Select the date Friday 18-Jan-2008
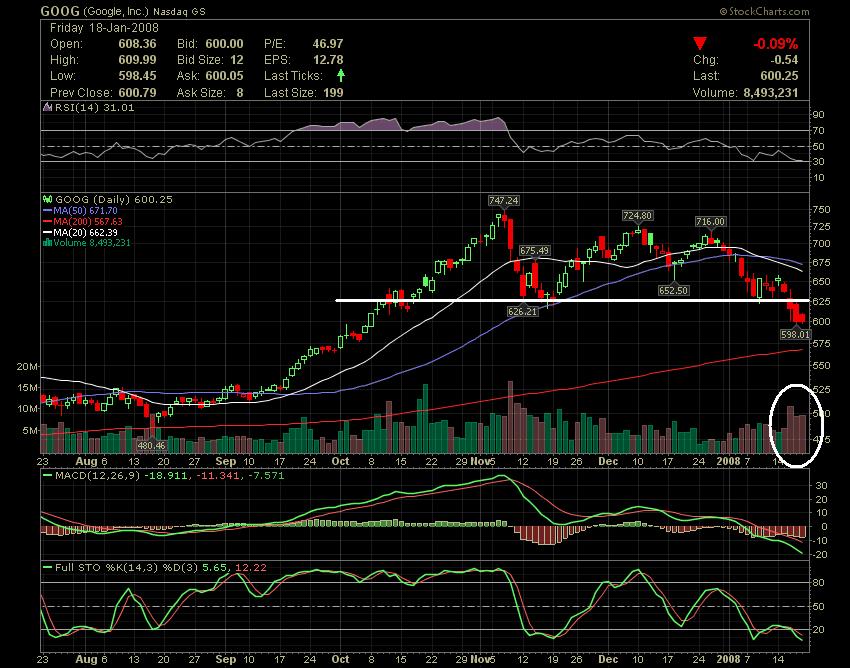This screenshot has height=668, width=850. coord(104,28)
